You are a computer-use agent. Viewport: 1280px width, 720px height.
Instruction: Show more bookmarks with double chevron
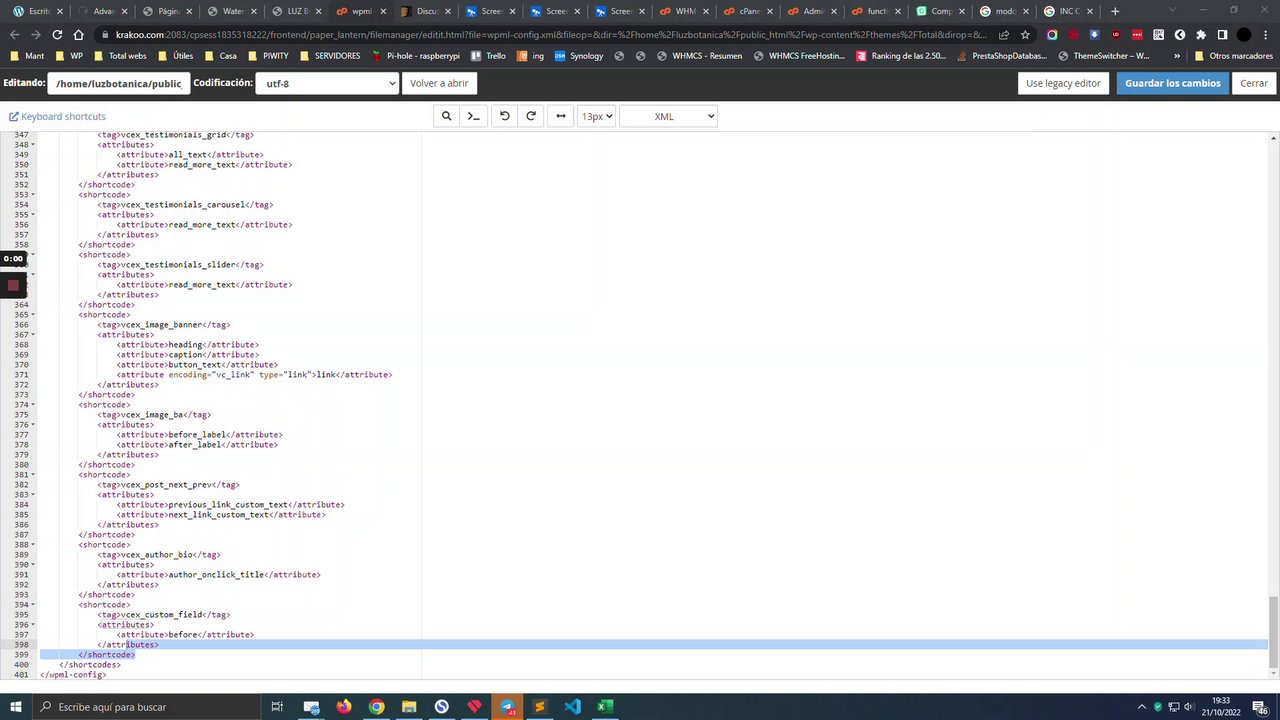tap(1176, 56)
